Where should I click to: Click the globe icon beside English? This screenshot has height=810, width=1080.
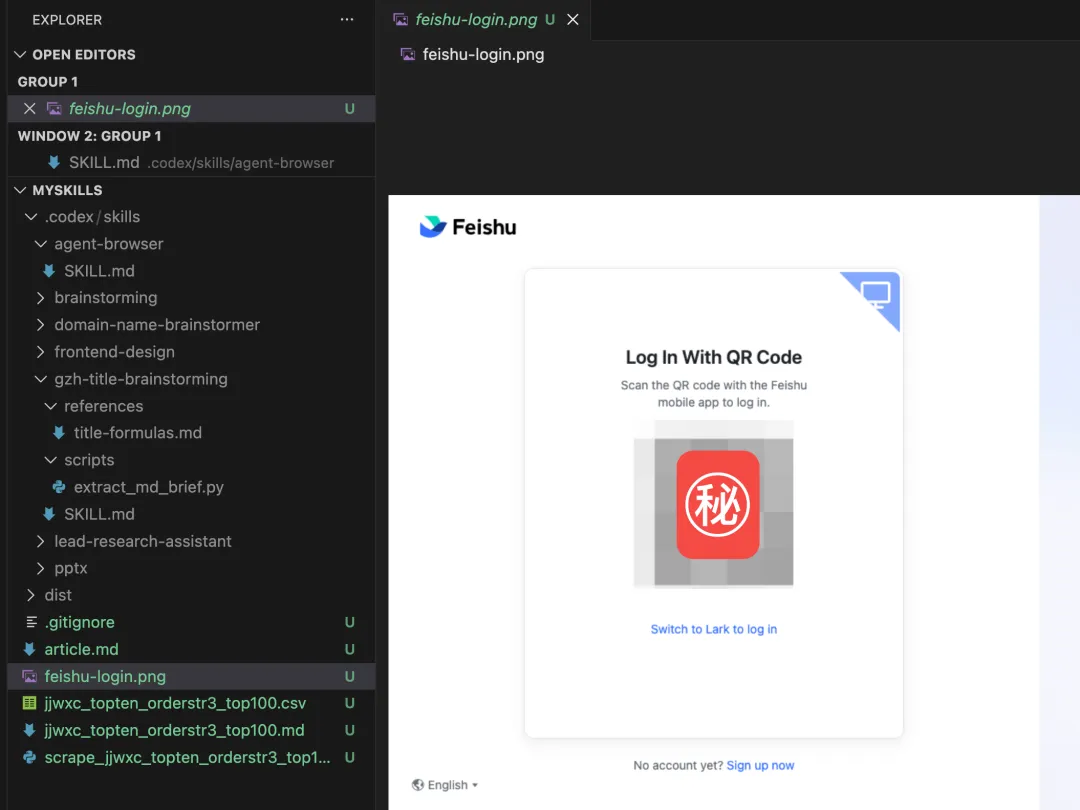pos(418,785)
